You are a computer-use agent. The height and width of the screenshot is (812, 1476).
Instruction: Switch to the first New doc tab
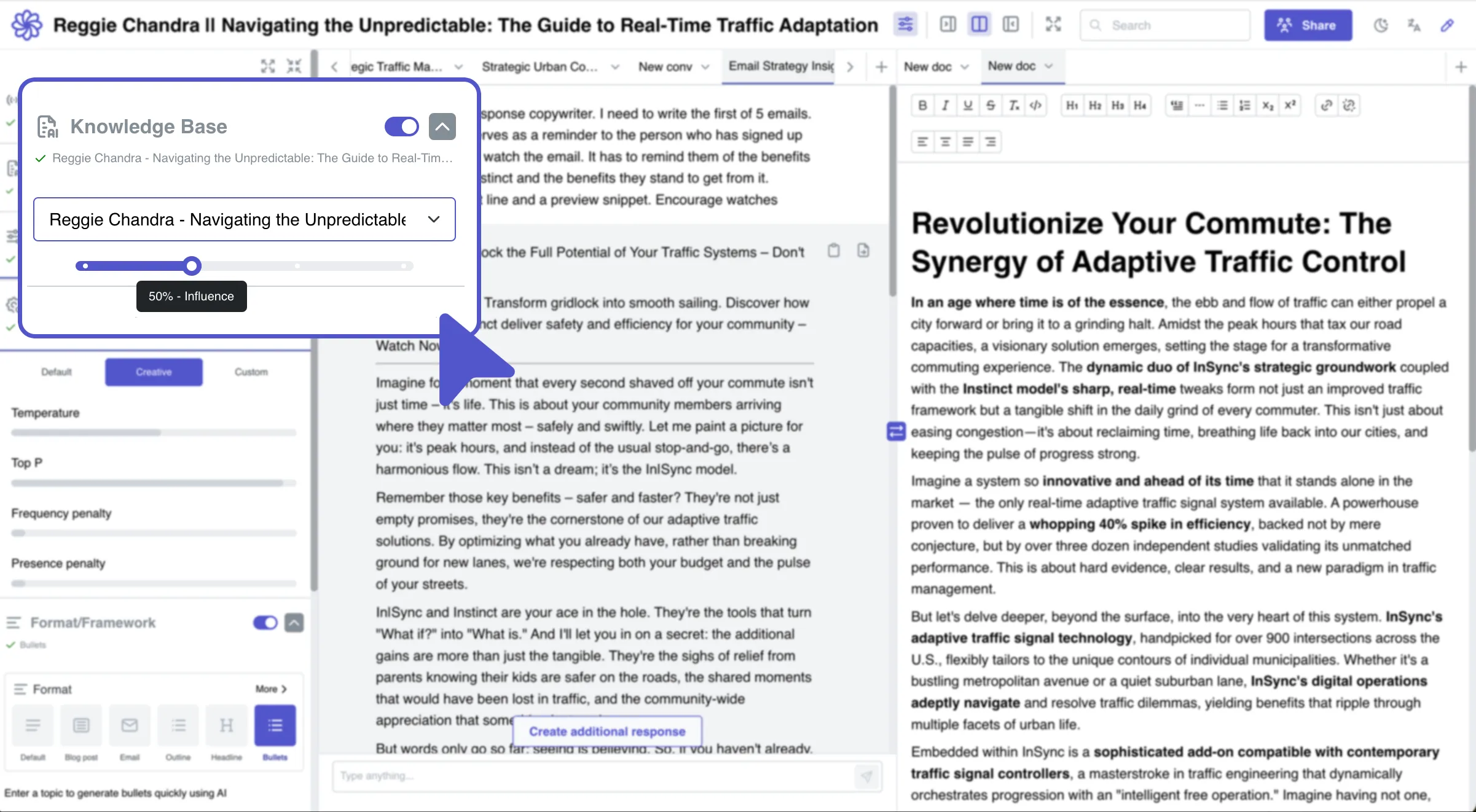927,67
